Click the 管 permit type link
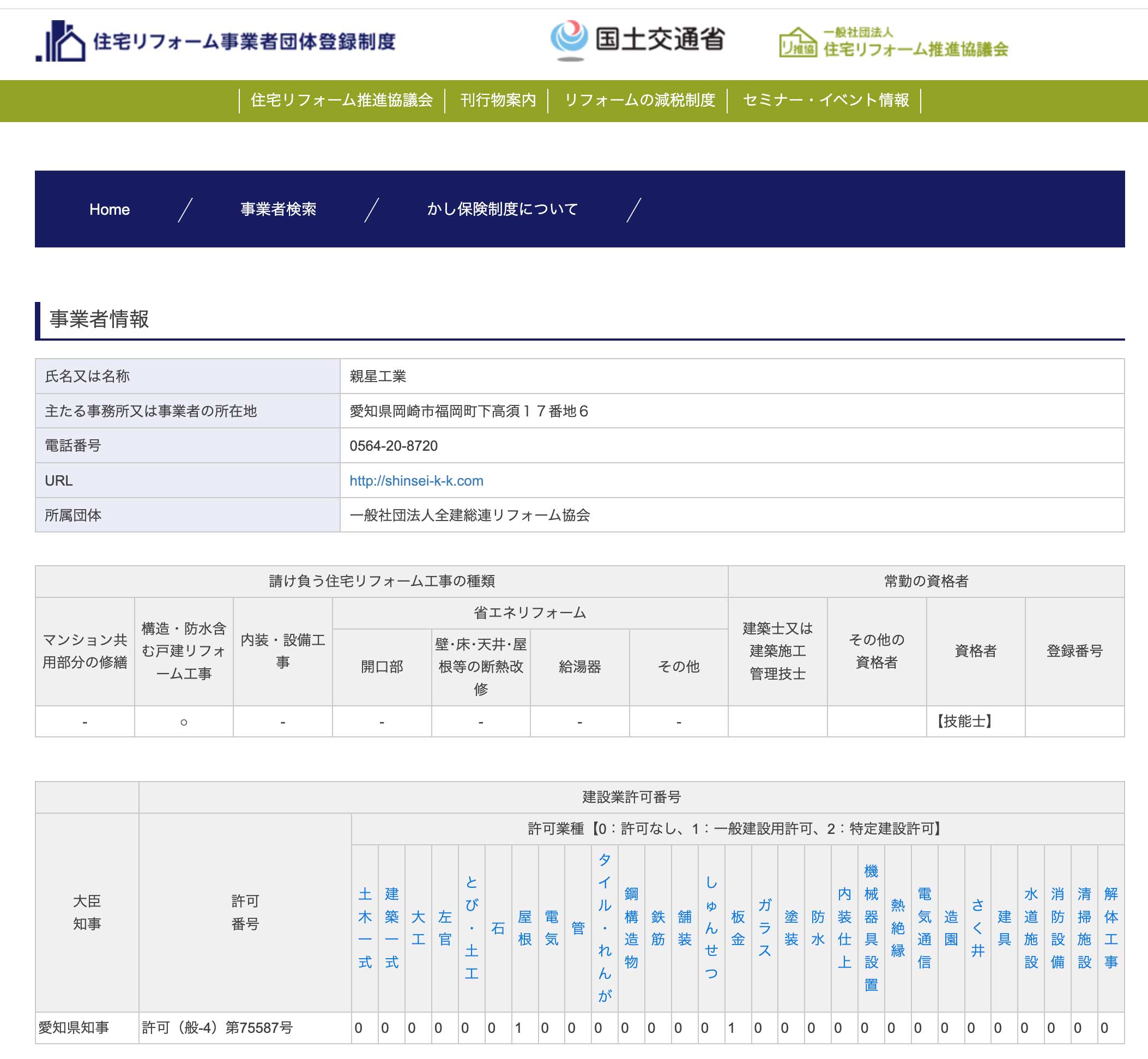Viewport: 1148px width, 1059px height. [x=578, y=928]
